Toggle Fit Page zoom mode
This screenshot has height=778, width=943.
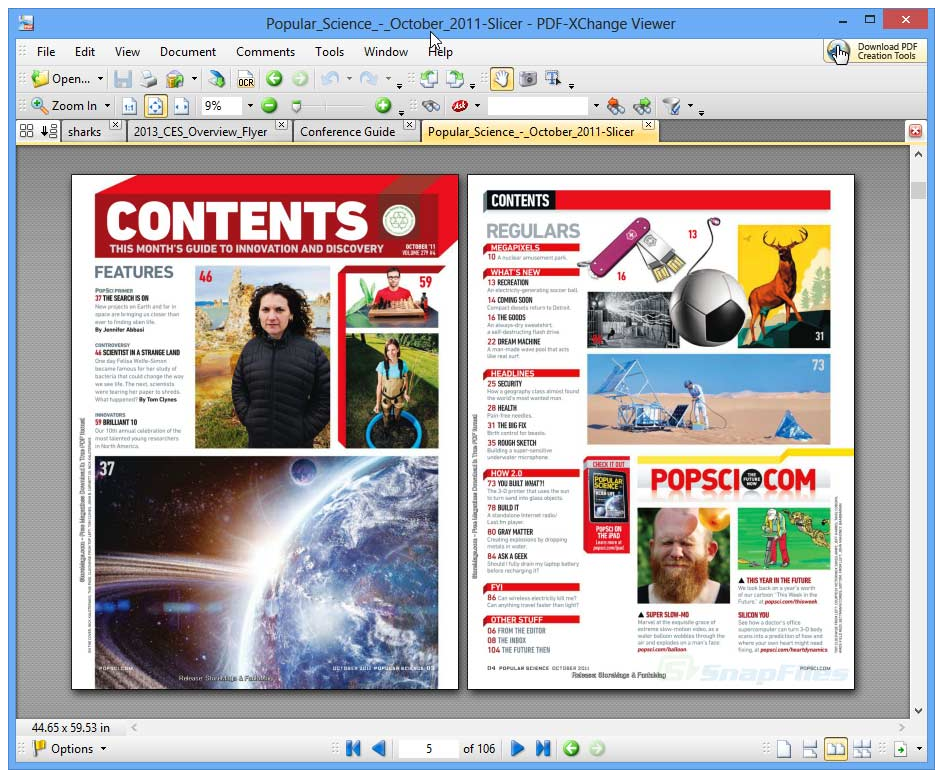click(x=155, y=106)
